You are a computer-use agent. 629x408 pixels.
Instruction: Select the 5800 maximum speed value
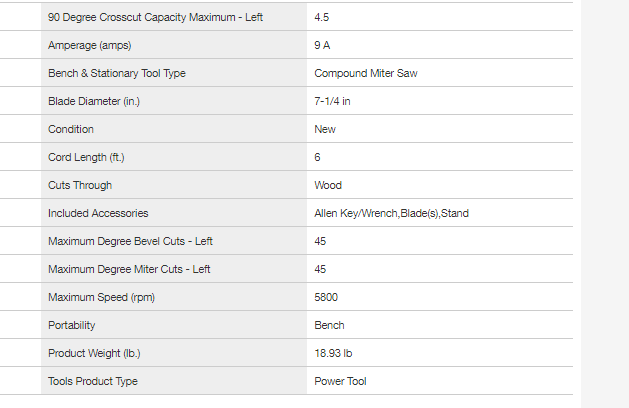point(326,297)
